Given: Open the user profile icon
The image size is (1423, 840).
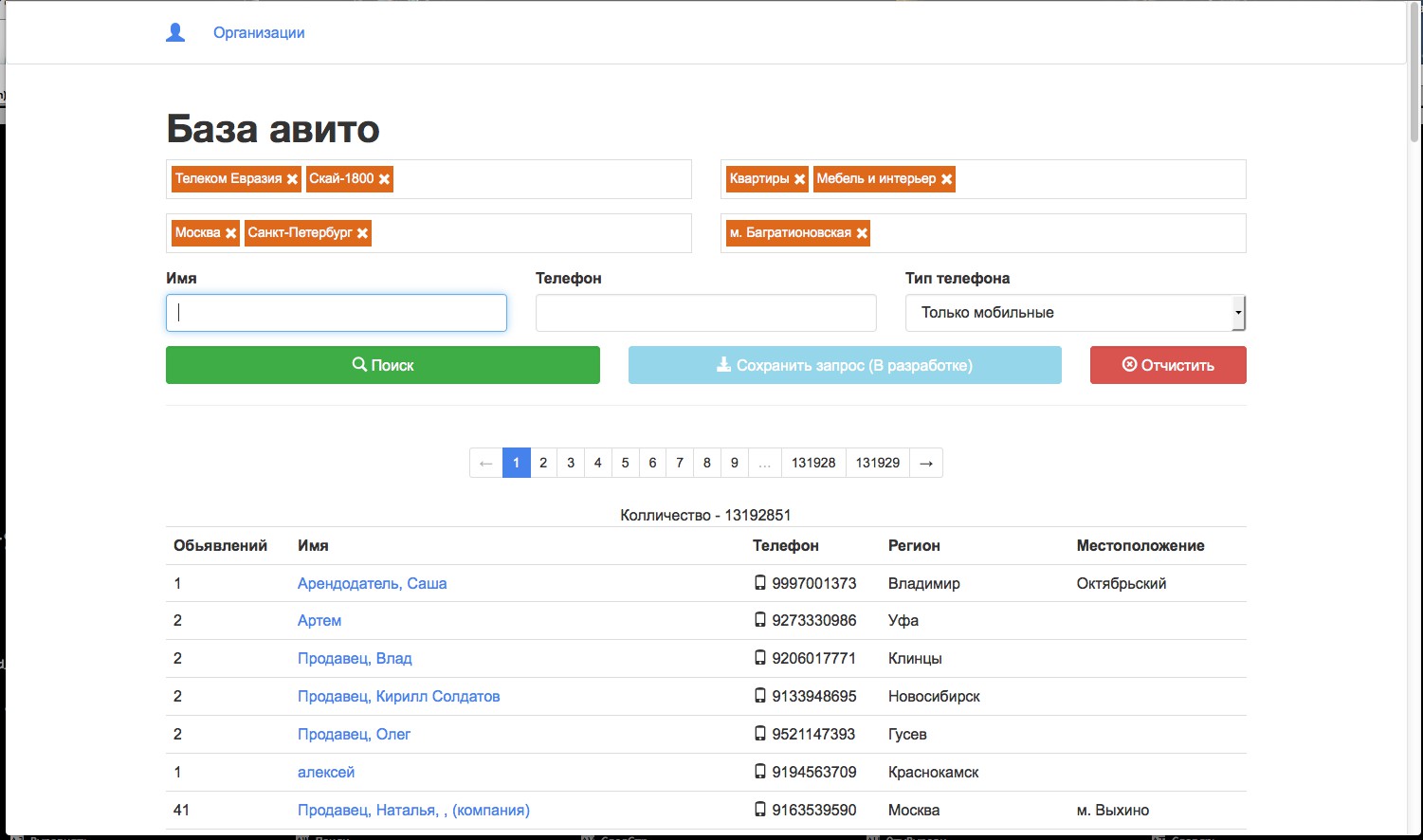Looking at the screenshot, I should pyautogui.click(x=175, y=33).
